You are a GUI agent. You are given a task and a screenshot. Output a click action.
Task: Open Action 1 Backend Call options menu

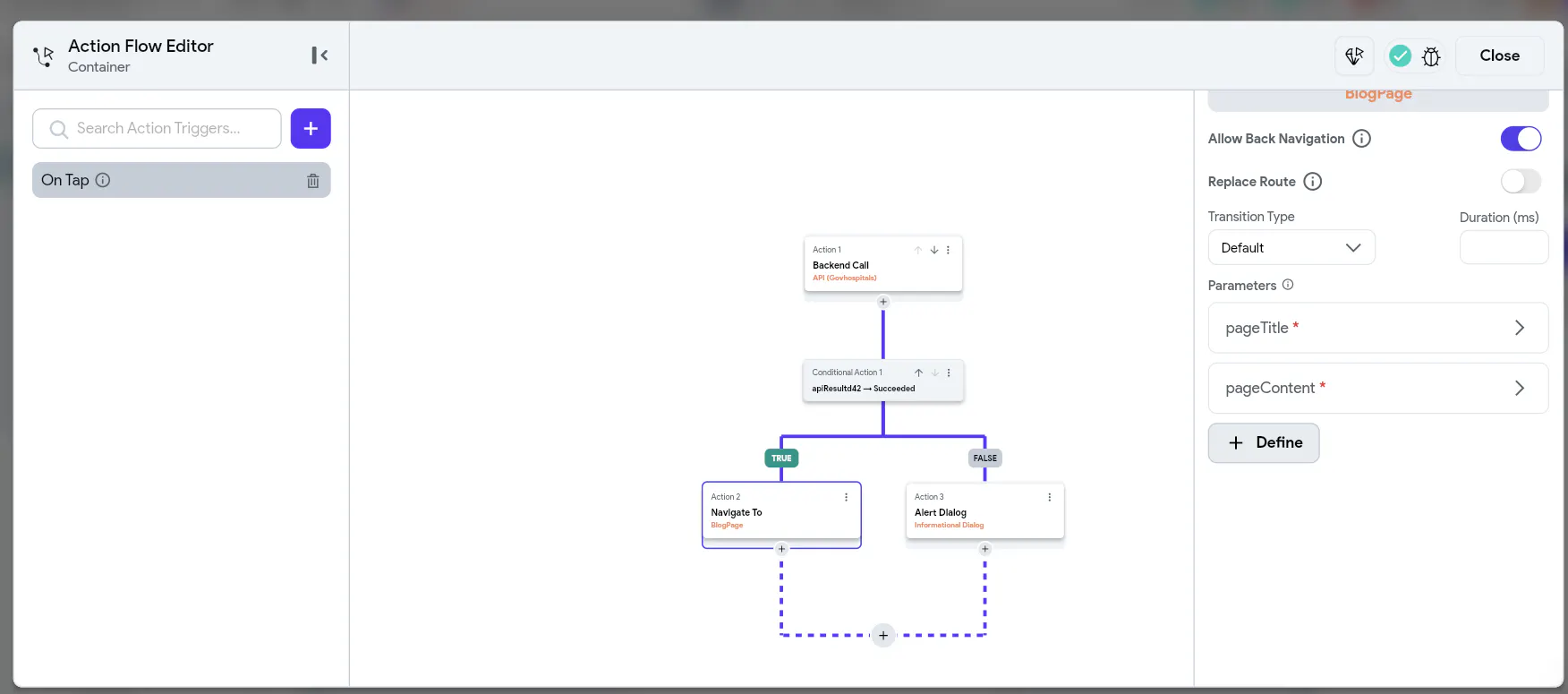tap(949, 250)
